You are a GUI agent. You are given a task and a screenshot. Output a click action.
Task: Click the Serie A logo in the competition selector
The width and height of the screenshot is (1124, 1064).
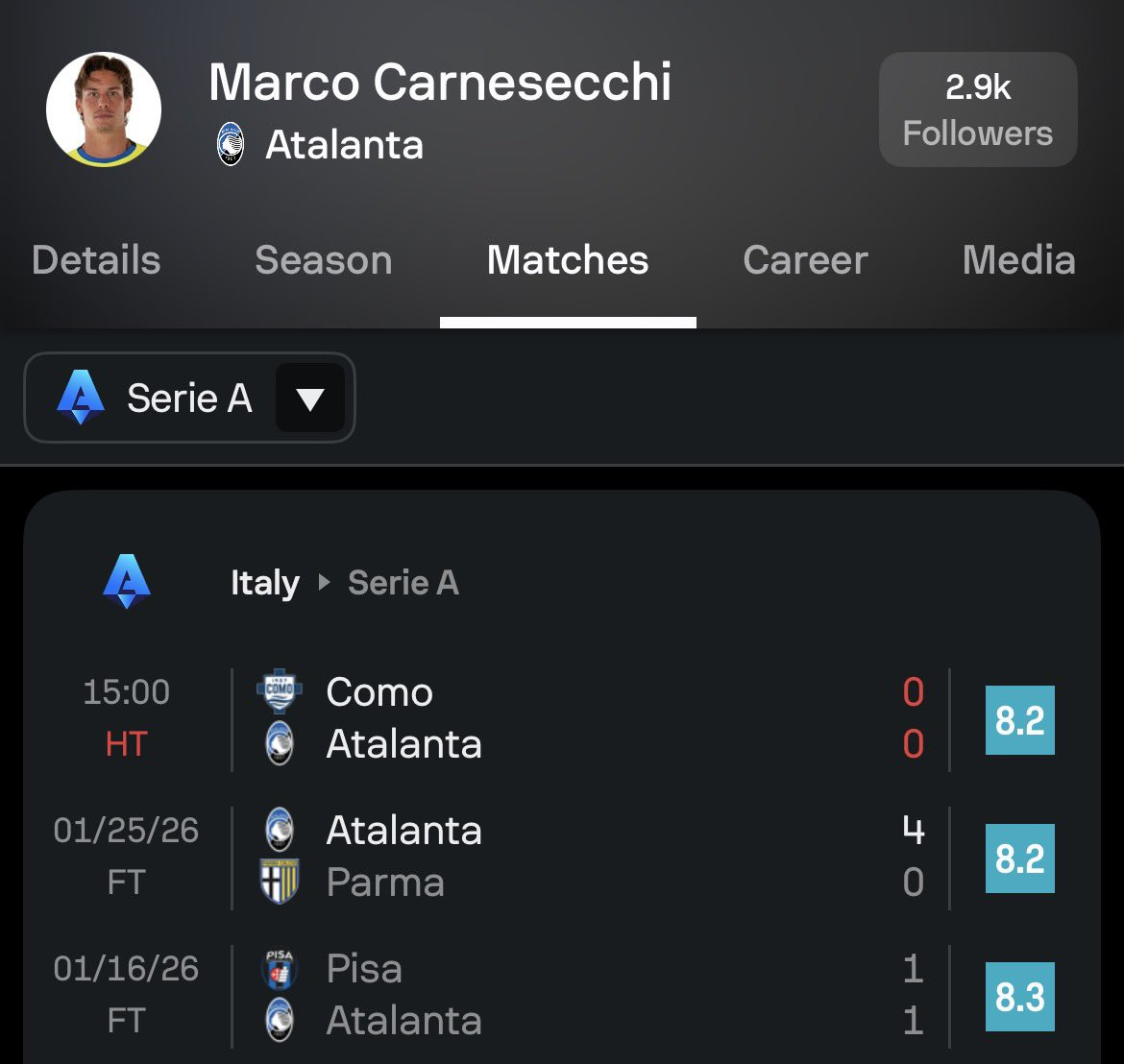pyautogui.click(x=81, y=398)
